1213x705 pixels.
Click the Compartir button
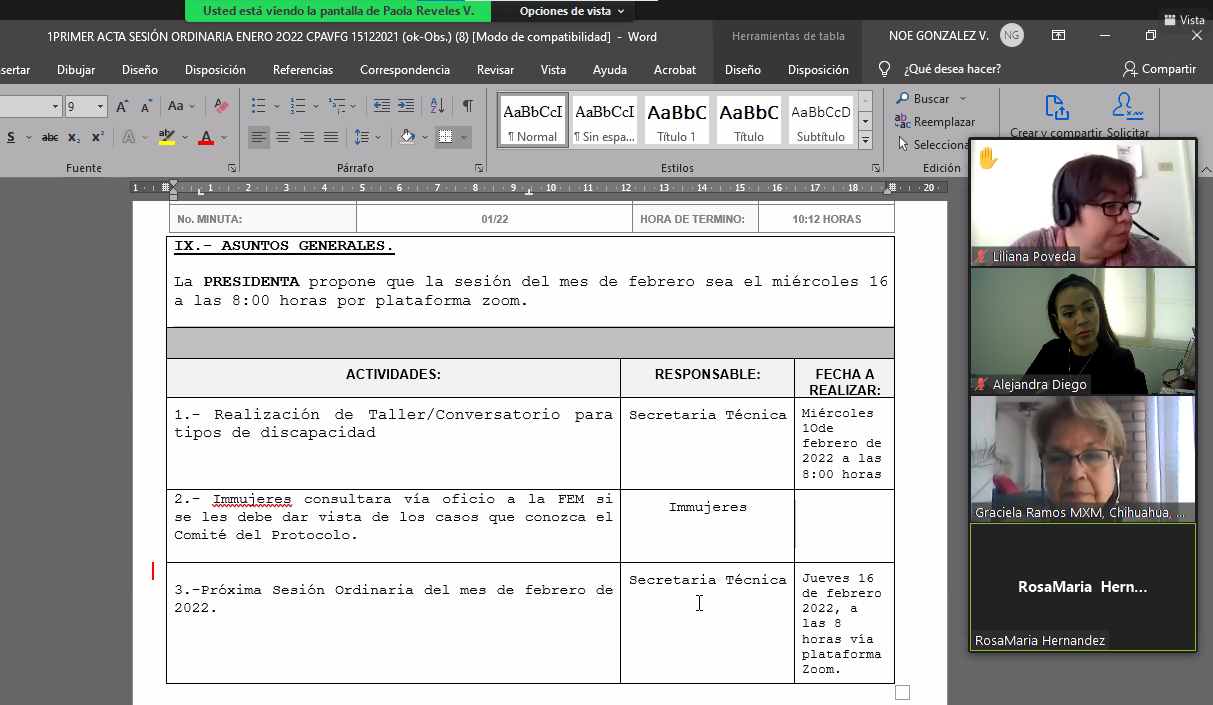(x=1159, y=69)
